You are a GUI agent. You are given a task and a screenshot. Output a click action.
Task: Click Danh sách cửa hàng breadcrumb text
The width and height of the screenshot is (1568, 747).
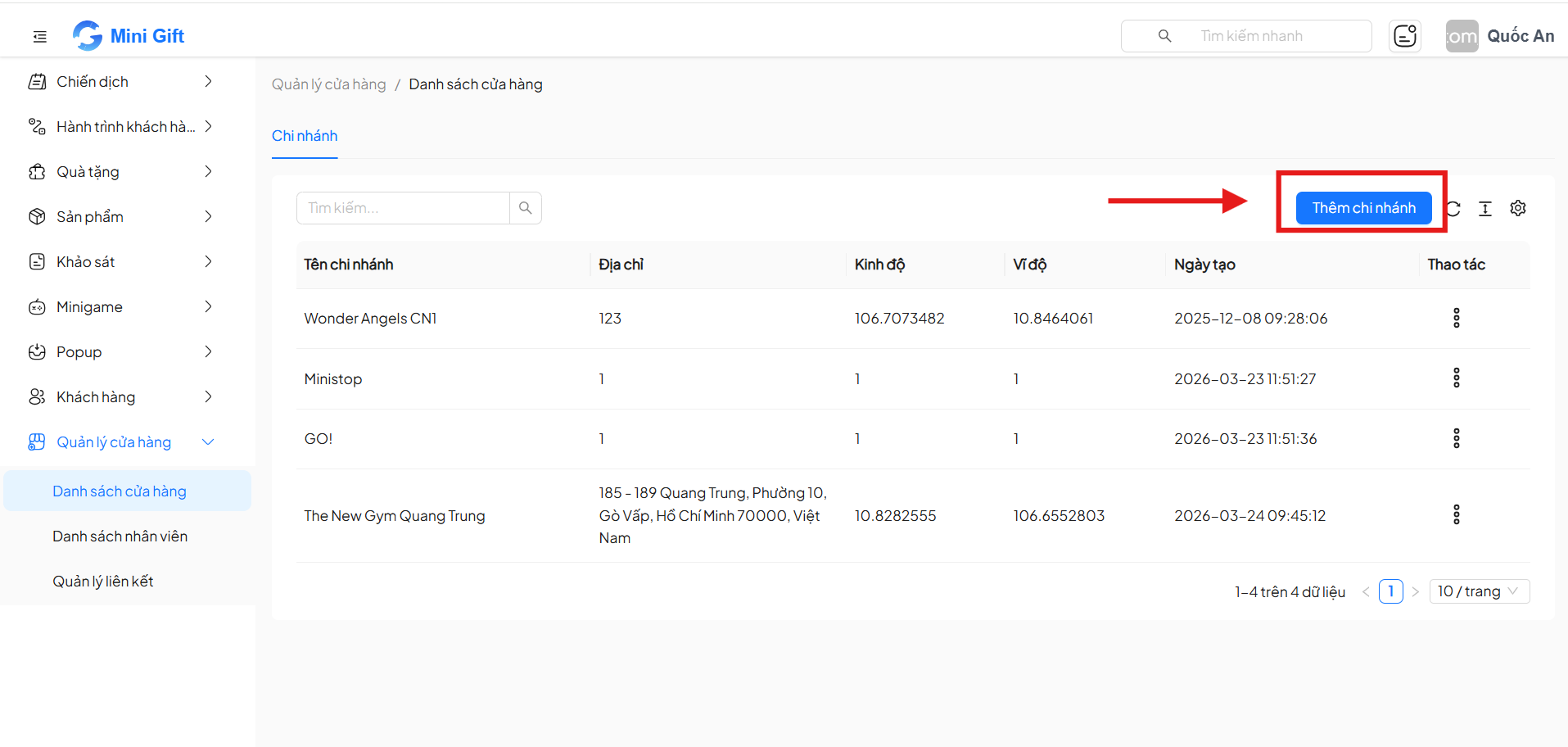click(x=476, y=84)
